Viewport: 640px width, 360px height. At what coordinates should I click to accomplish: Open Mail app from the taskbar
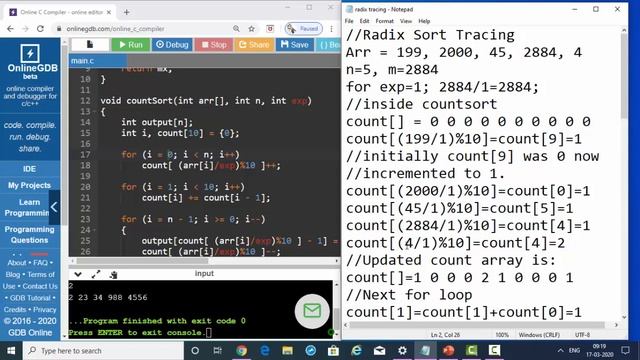click(x=379, y=351)
